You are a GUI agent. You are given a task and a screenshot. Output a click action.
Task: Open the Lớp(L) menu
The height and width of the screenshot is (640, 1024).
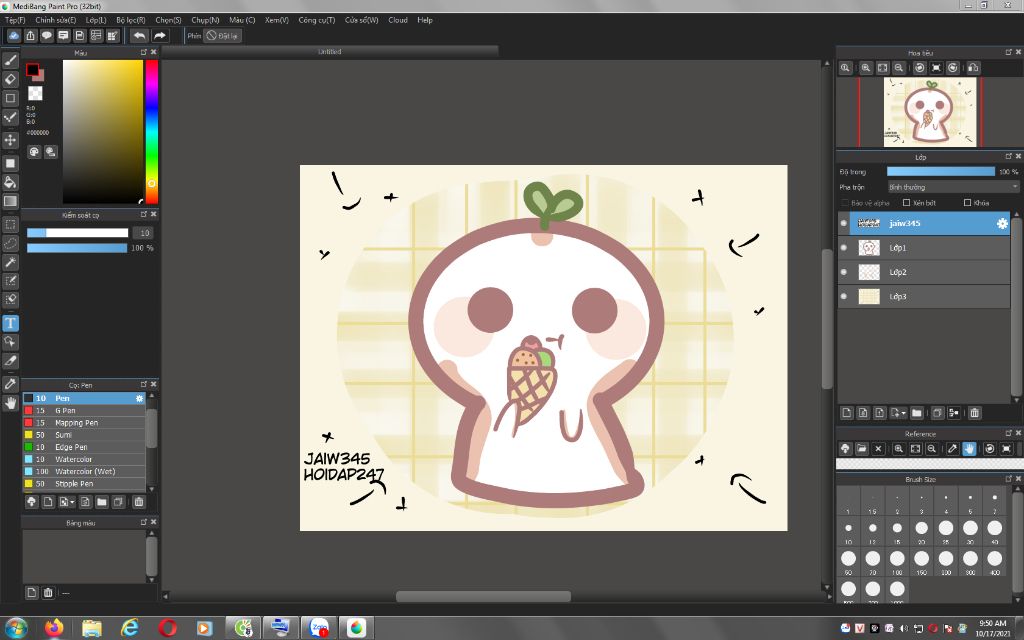(96, 20)
